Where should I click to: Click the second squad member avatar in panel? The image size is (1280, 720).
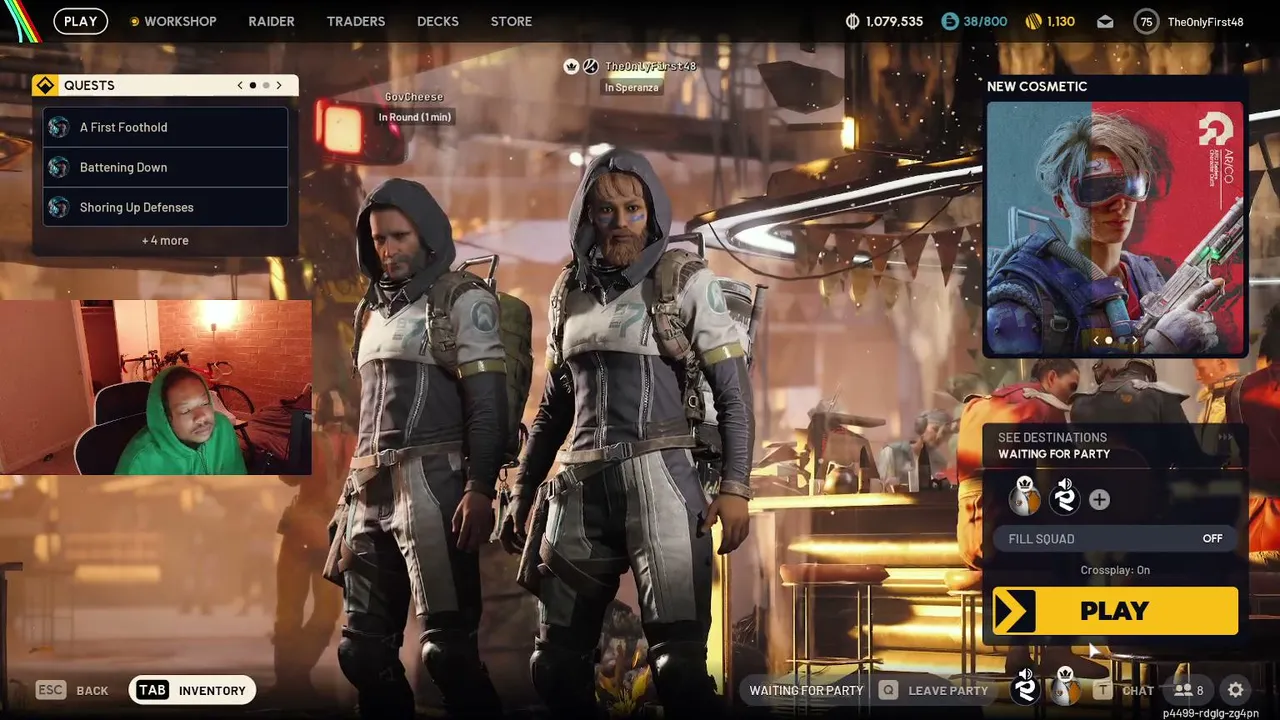1064,499
